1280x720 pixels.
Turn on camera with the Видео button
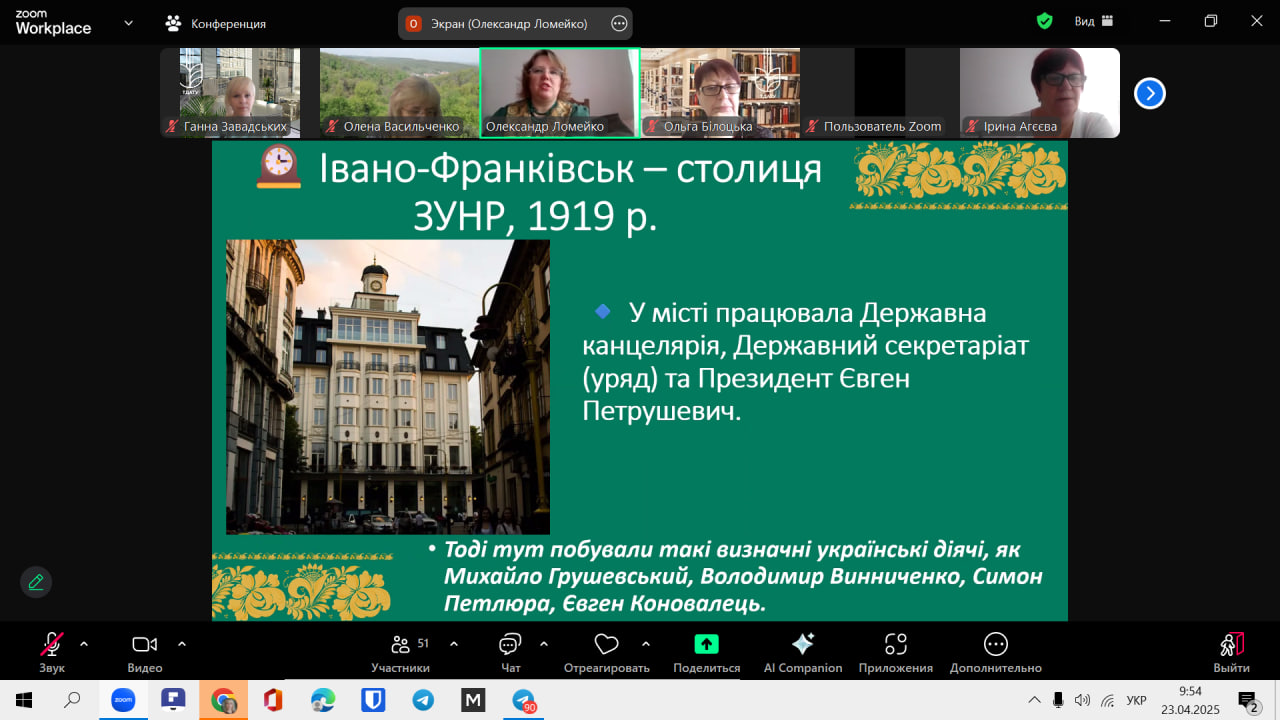point(145,652)
